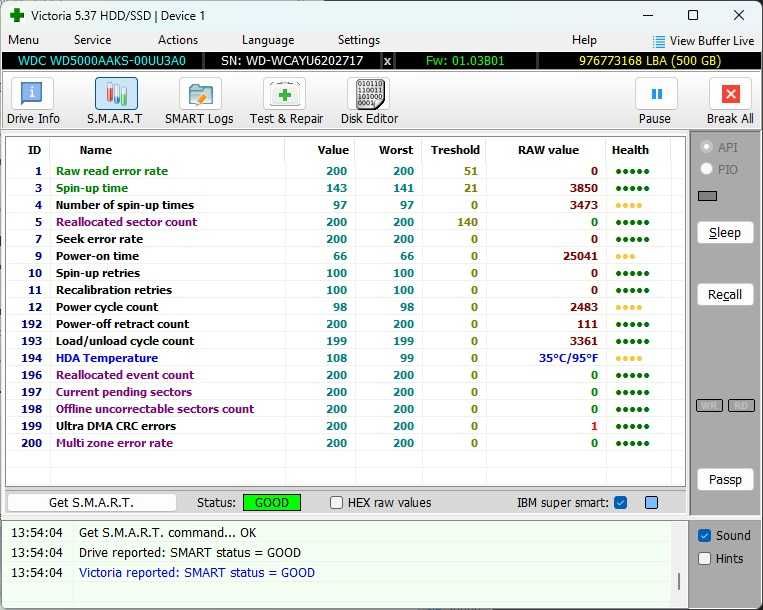Open the Service menu
Screen dimensions: 763x610
pos(92,40)
